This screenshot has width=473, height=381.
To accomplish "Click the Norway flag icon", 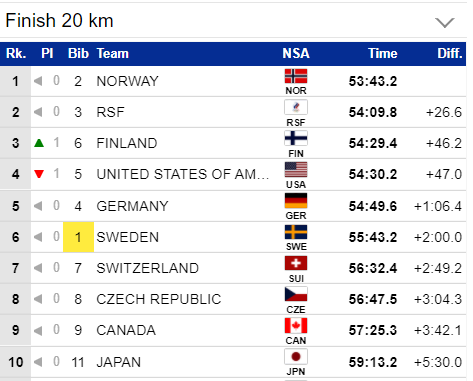I will 296,76.
